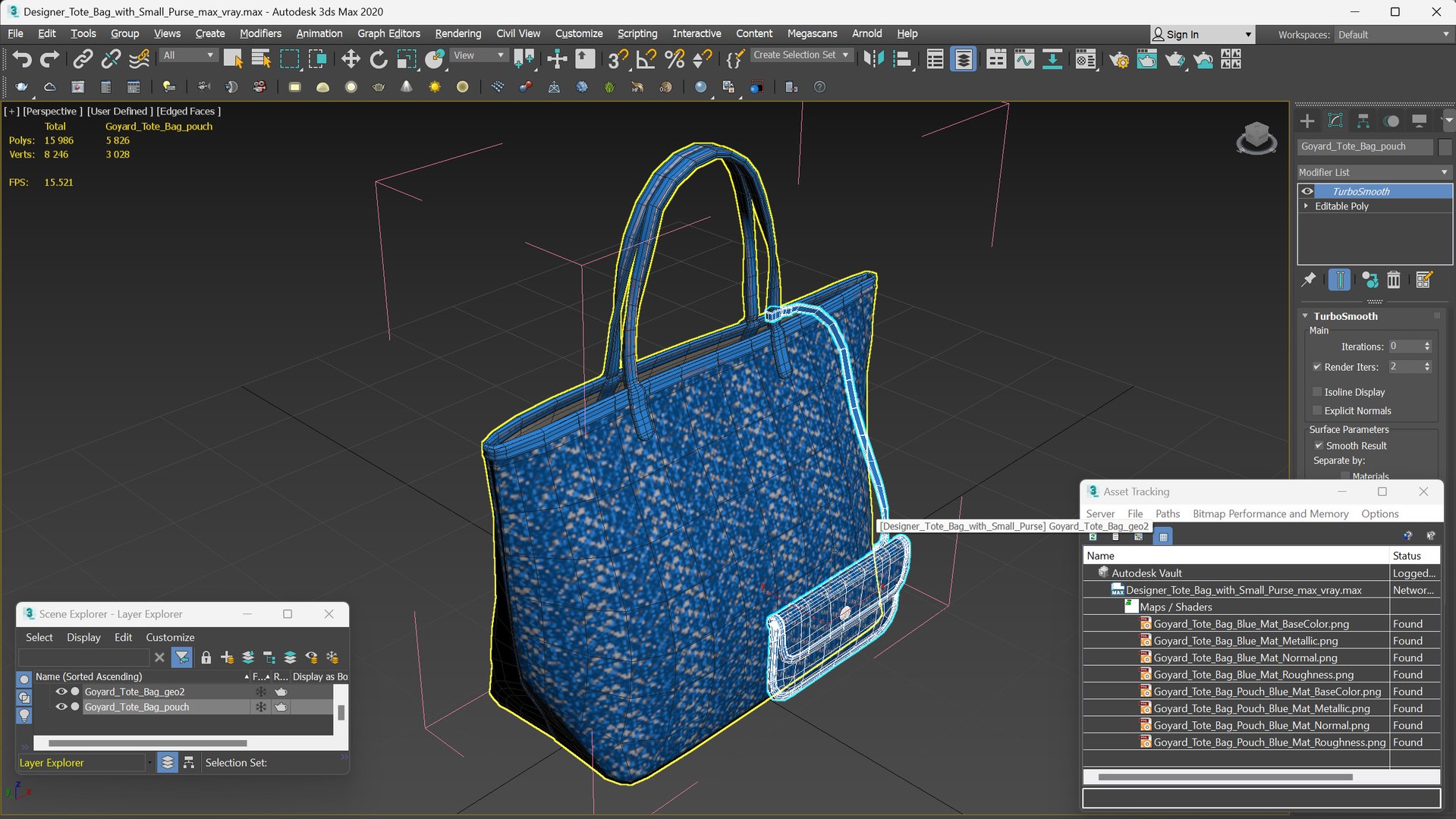Click the Scene Explorer lock icon
This screenshot has height=819, width=1456.
[x=206, y=657]
